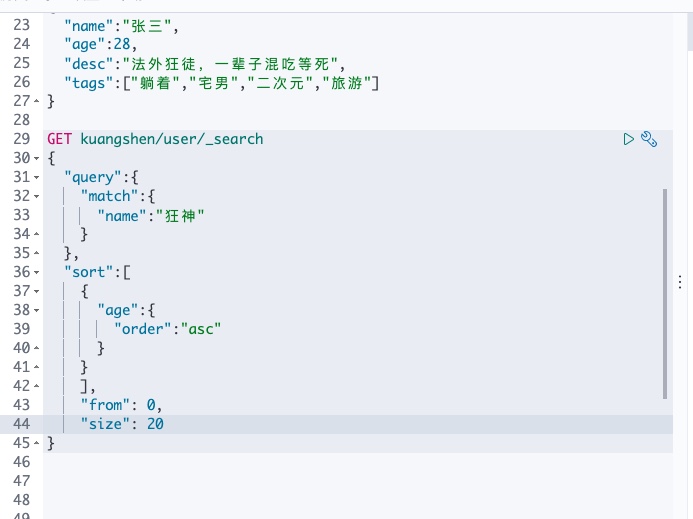Fold the "match" block at line 32
Viewport: 693px width, 519px height.
[37, 196]
